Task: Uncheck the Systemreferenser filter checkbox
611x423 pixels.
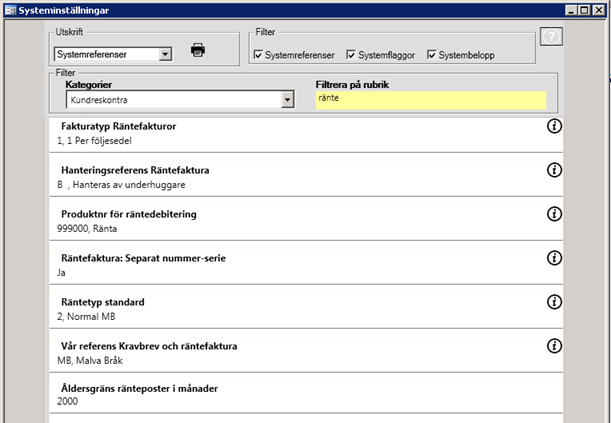Action: pyautogui.click(x=258, y=54)
